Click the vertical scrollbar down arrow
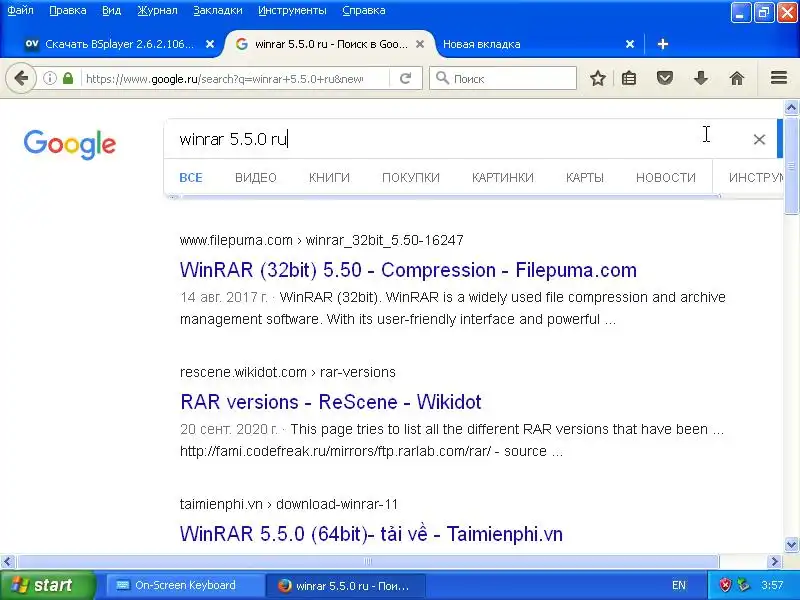The image size is (800, 600). (791, 544)
